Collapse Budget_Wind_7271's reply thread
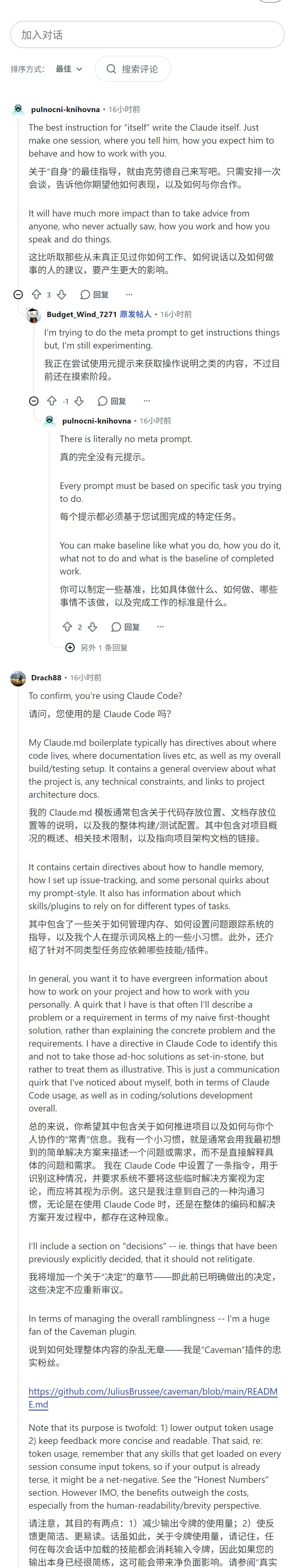 tap(34, 400)
